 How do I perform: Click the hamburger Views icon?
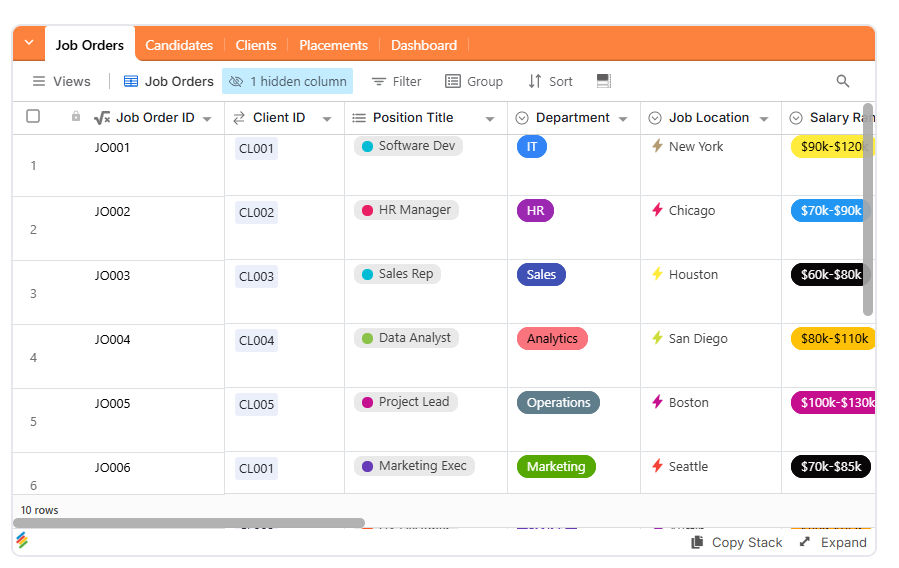(x=39, y=81)
